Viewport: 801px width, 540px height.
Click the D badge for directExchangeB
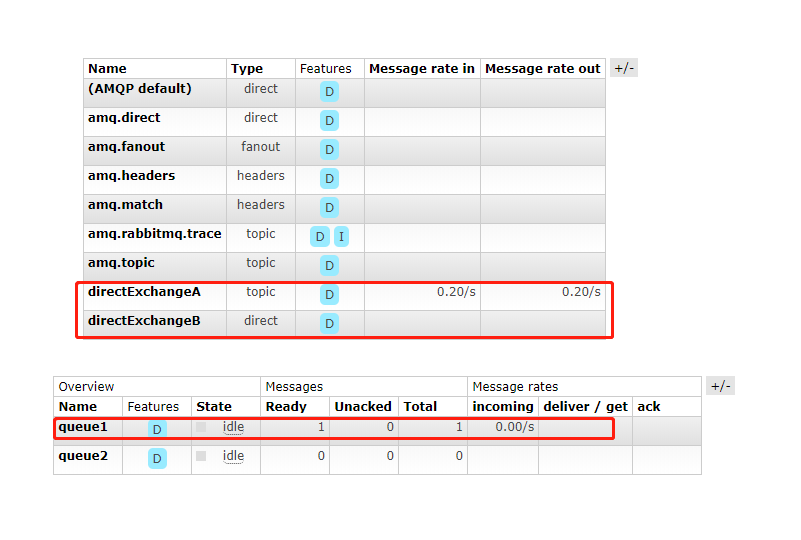coord(329,323)
